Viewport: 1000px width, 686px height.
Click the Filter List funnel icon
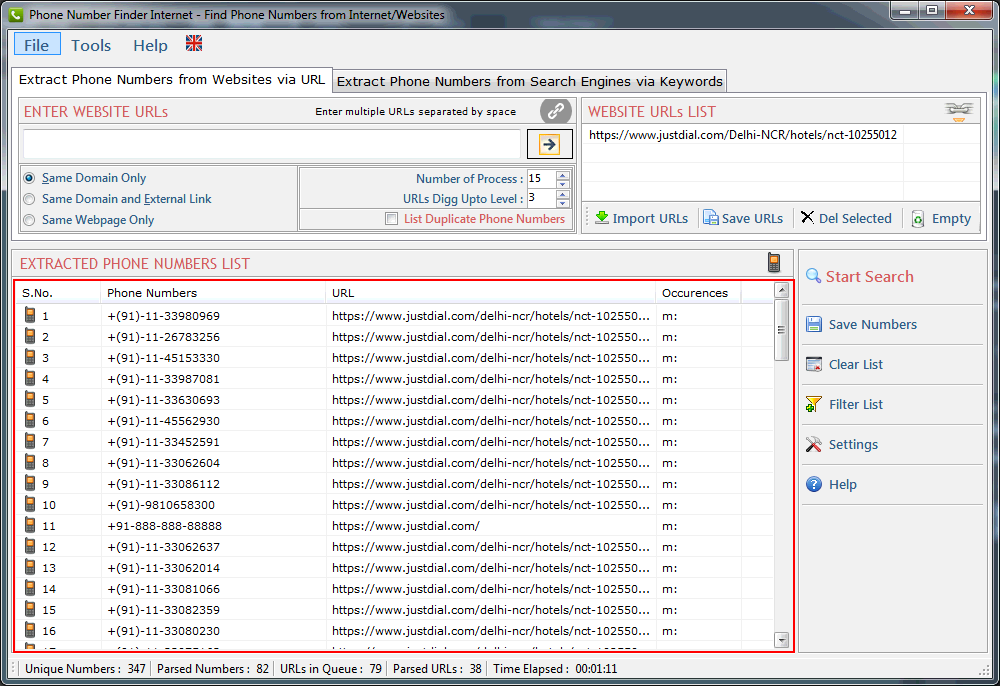click(814, 404)
